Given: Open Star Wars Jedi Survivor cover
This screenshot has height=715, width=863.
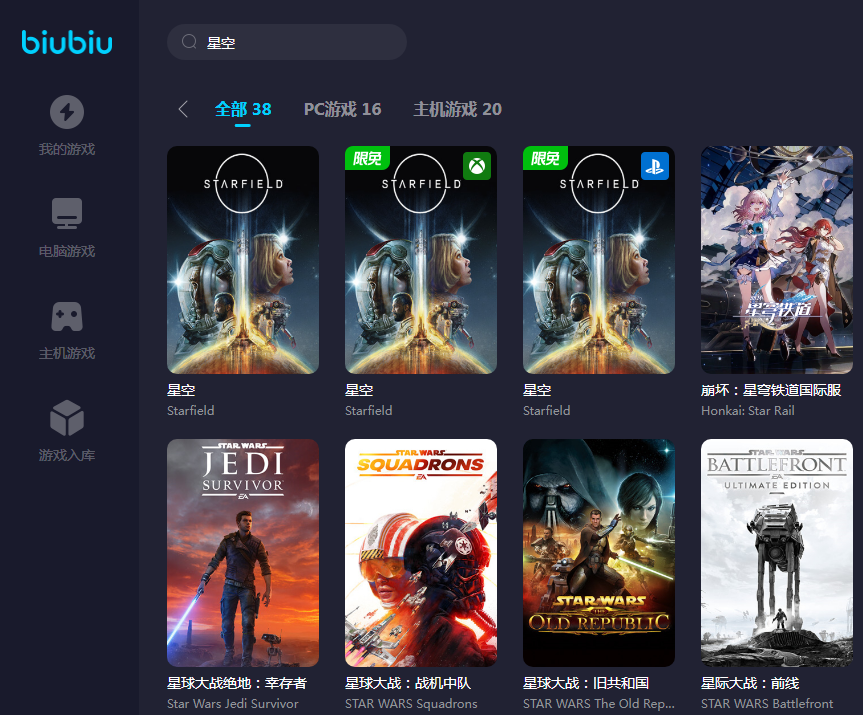Looking at the screenshot, I should pos(243,553).
